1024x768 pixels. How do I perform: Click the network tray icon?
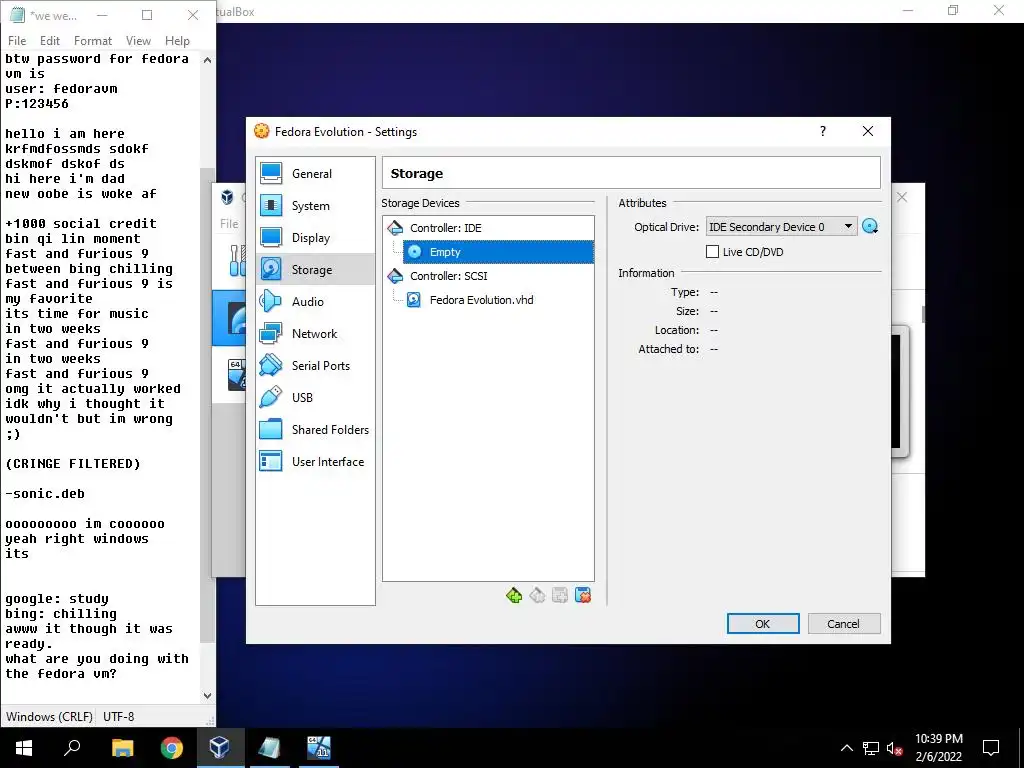[x=871, y=748]
